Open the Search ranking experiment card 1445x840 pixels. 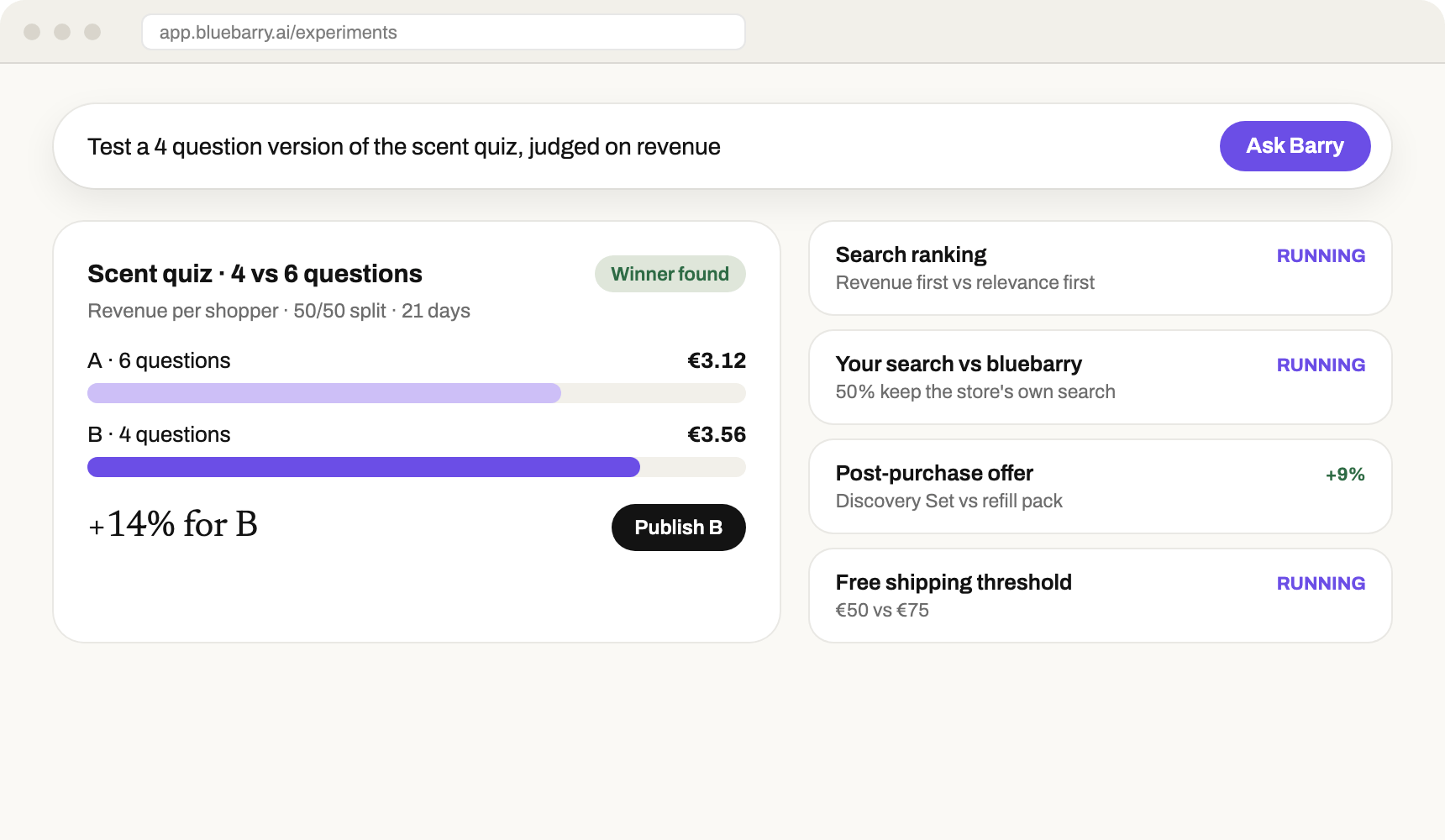(1100, 268)
